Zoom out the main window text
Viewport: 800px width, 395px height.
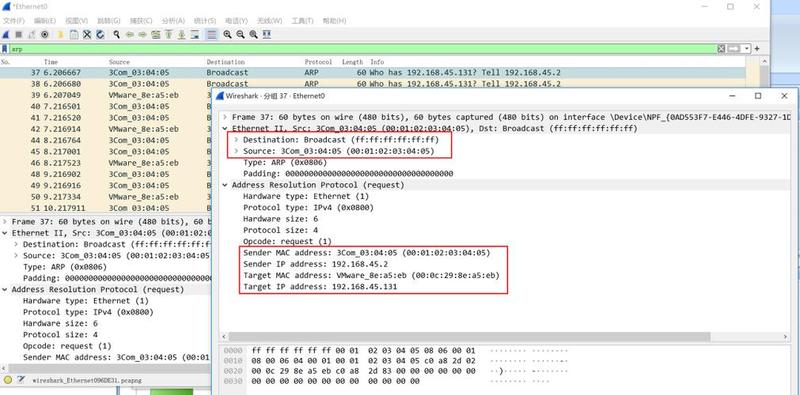(240, 35)
